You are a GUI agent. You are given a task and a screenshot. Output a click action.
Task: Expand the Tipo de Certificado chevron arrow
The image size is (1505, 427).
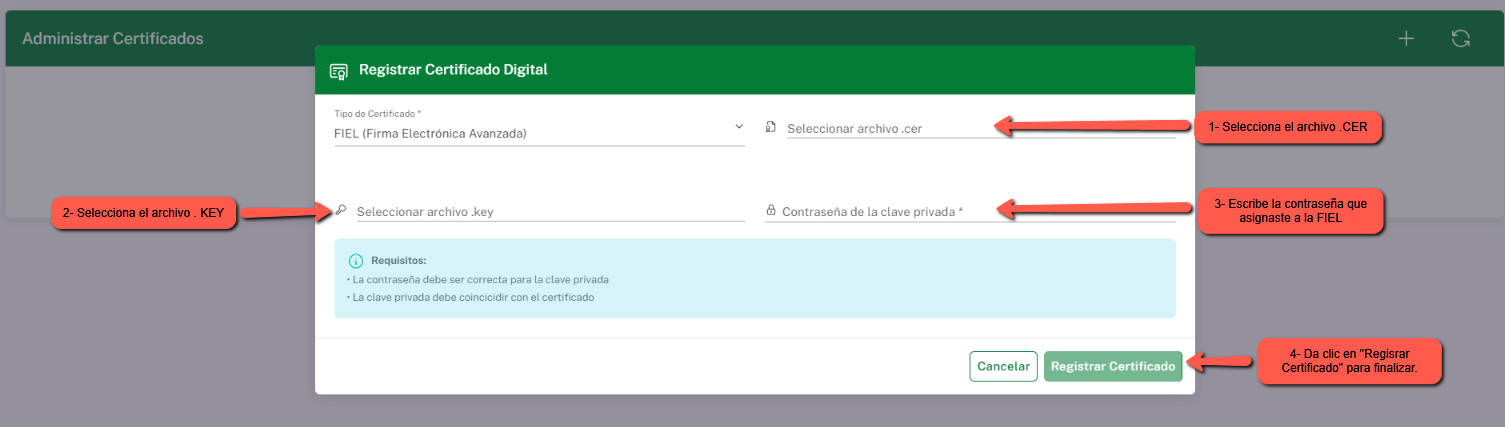739,126
